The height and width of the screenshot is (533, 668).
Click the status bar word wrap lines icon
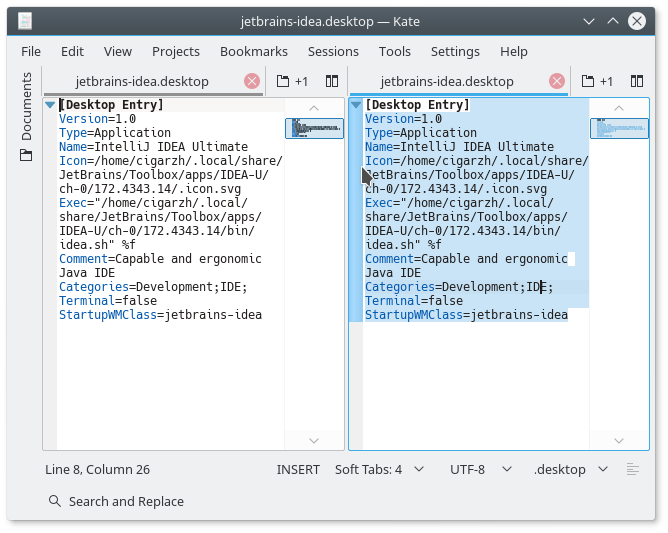(x=633, y=470)
